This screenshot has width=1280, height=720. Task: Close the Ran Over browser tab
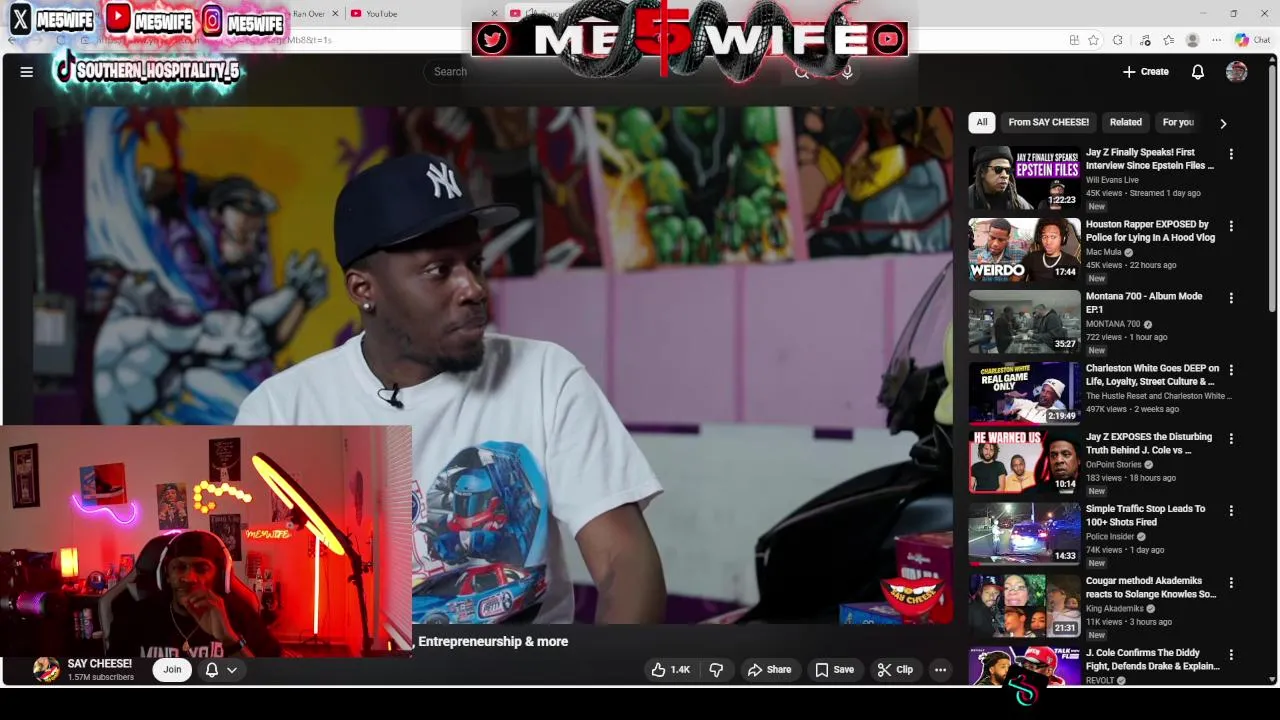pos(335,14)
